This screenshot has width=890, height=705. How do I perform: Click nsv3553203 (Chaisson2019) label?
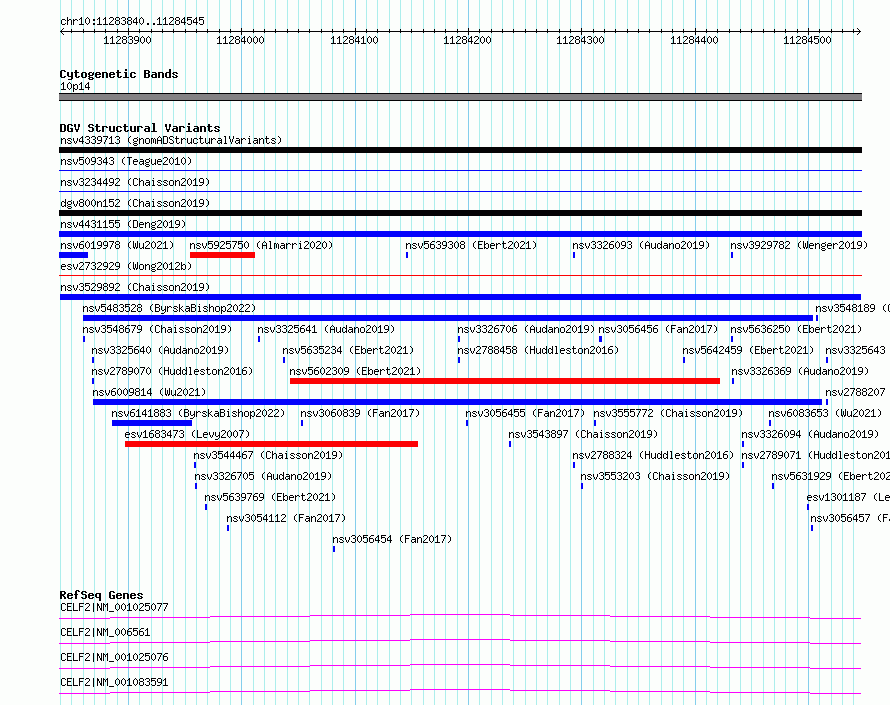click(x=655, y=476)
